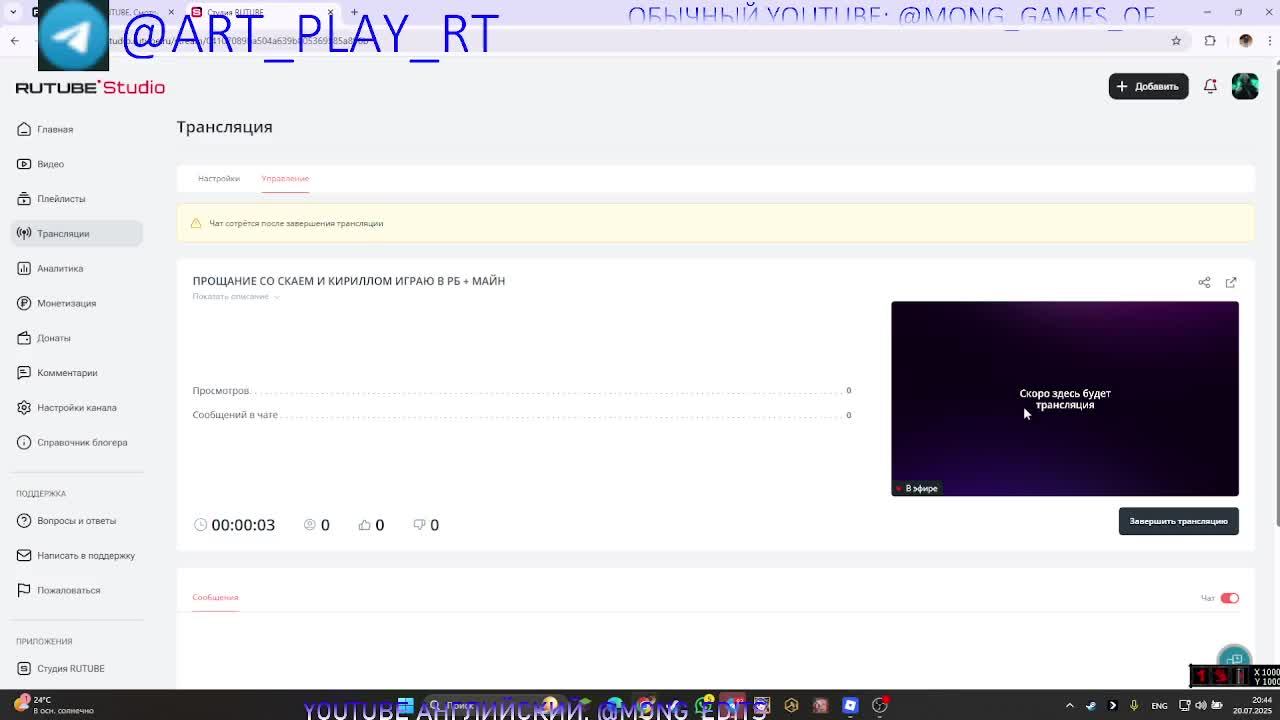Open new browser tab with plus

click(x=354, y=12)
